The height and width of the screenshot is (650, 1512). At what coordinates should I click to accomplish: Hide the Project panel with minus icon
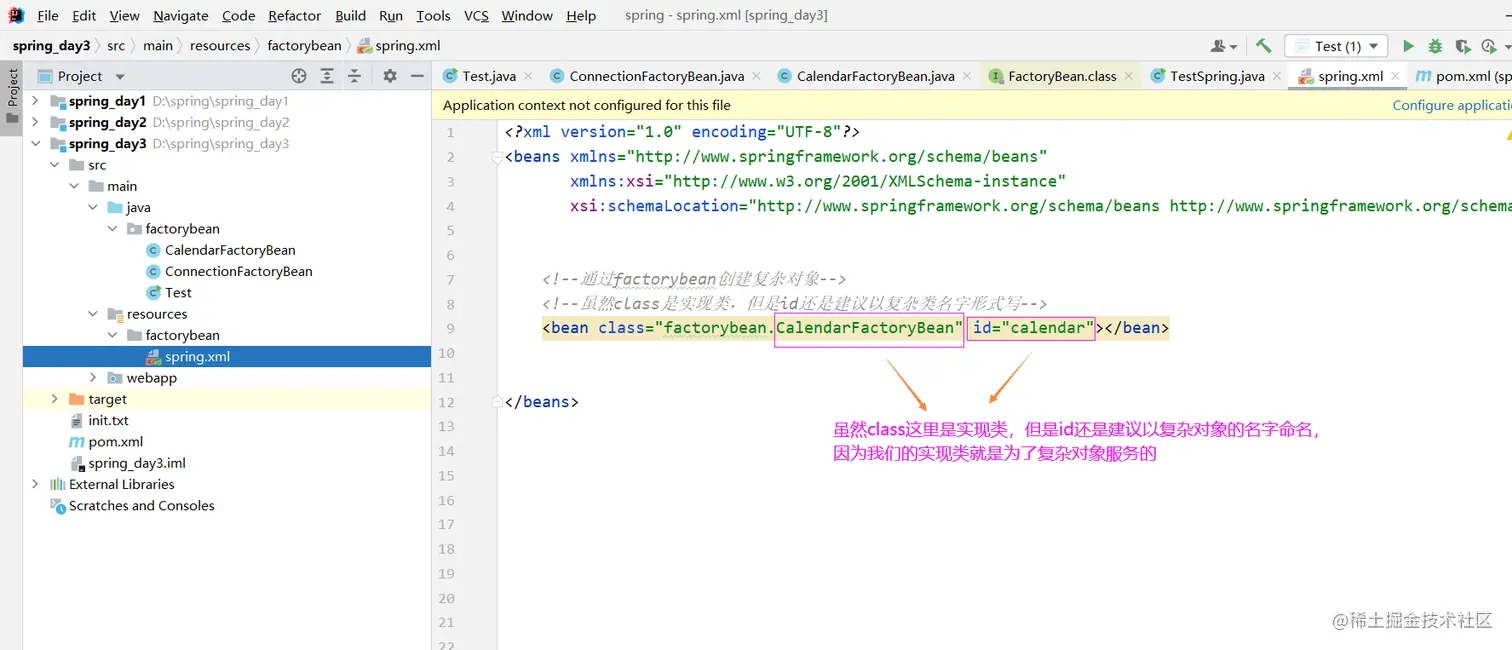coord(417,76)
